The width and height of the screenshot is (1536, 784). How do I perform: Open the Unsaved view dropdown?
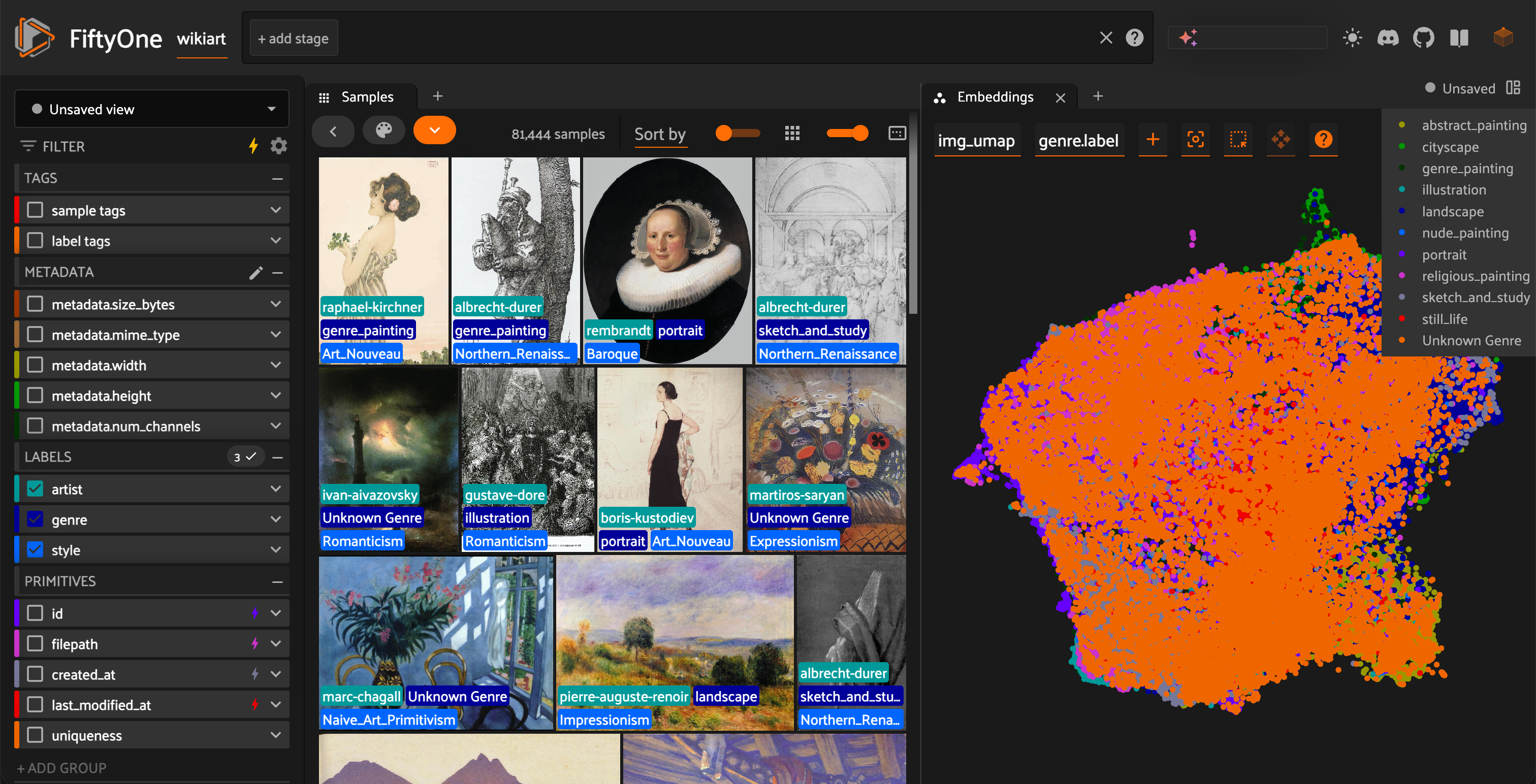[151, 109]
